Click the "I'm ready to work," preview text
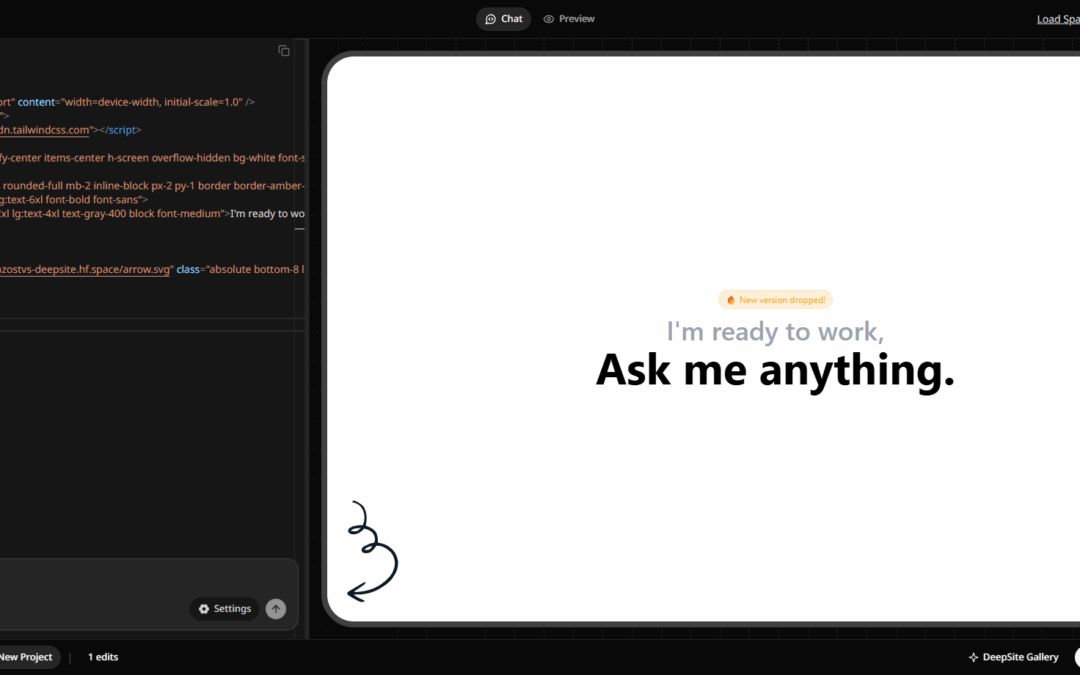1080x675 pixels. (x=775, y=331)
